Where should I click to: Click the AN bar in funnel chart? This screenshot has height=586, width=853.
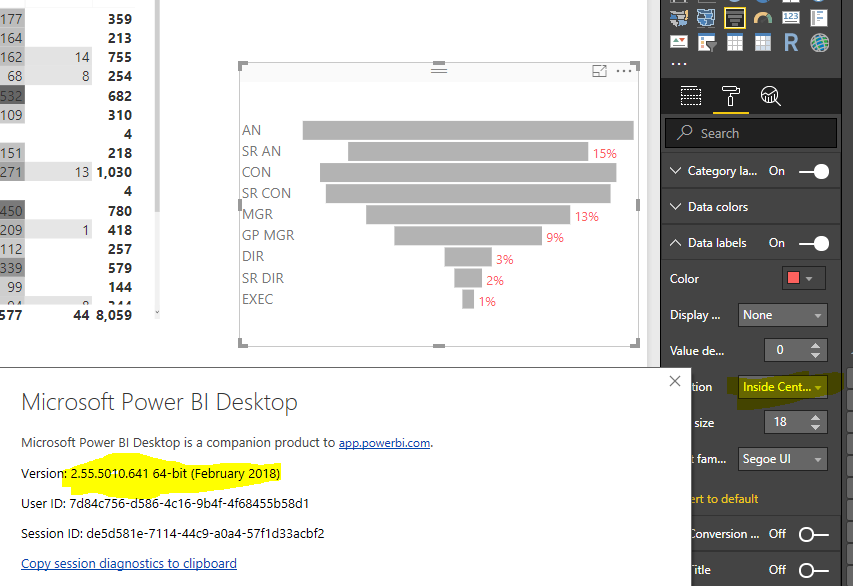coord(468,130)
